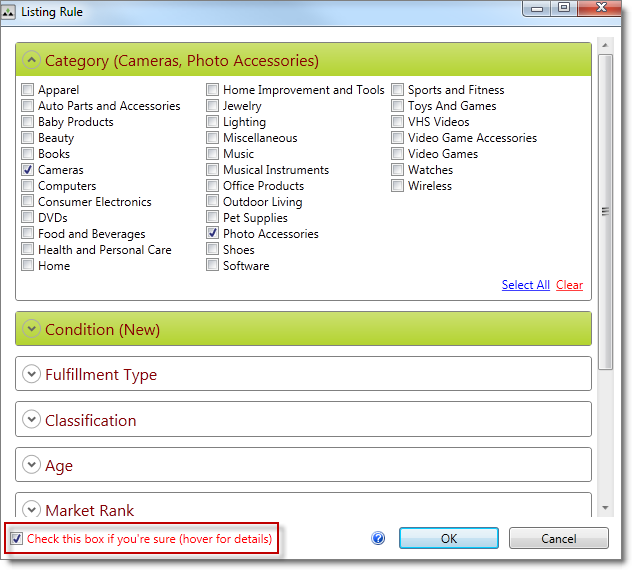Viewport: 632px width, 570px height.
Task: Tick the Musical Instruments checkbox
Action: 213,170
